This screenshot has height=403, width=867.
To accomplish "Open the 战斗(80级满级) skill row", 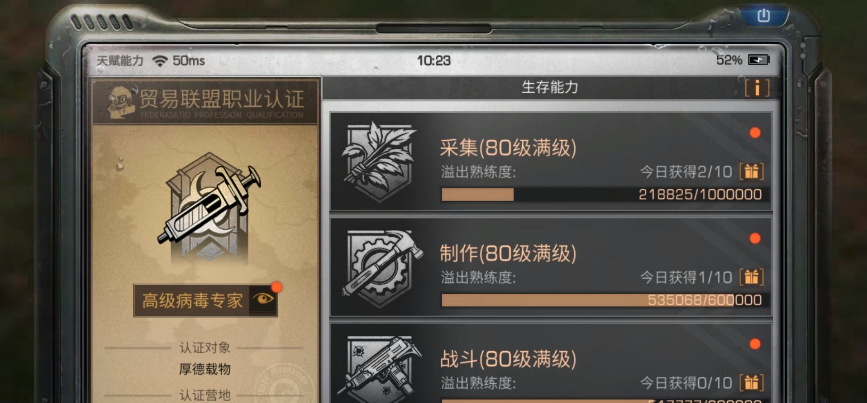I will [x=550, y=363].
